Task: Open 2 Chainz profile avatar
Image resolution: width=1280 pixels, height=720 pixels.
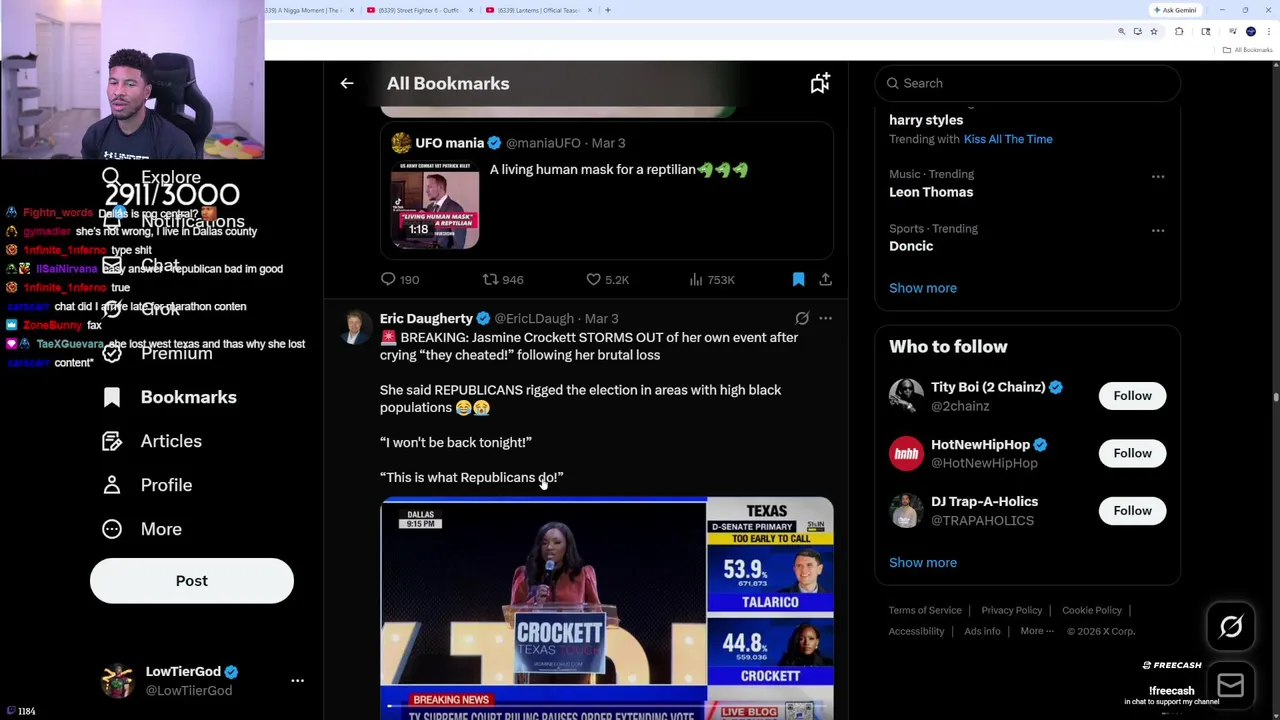Action: (x=906, y=396)
